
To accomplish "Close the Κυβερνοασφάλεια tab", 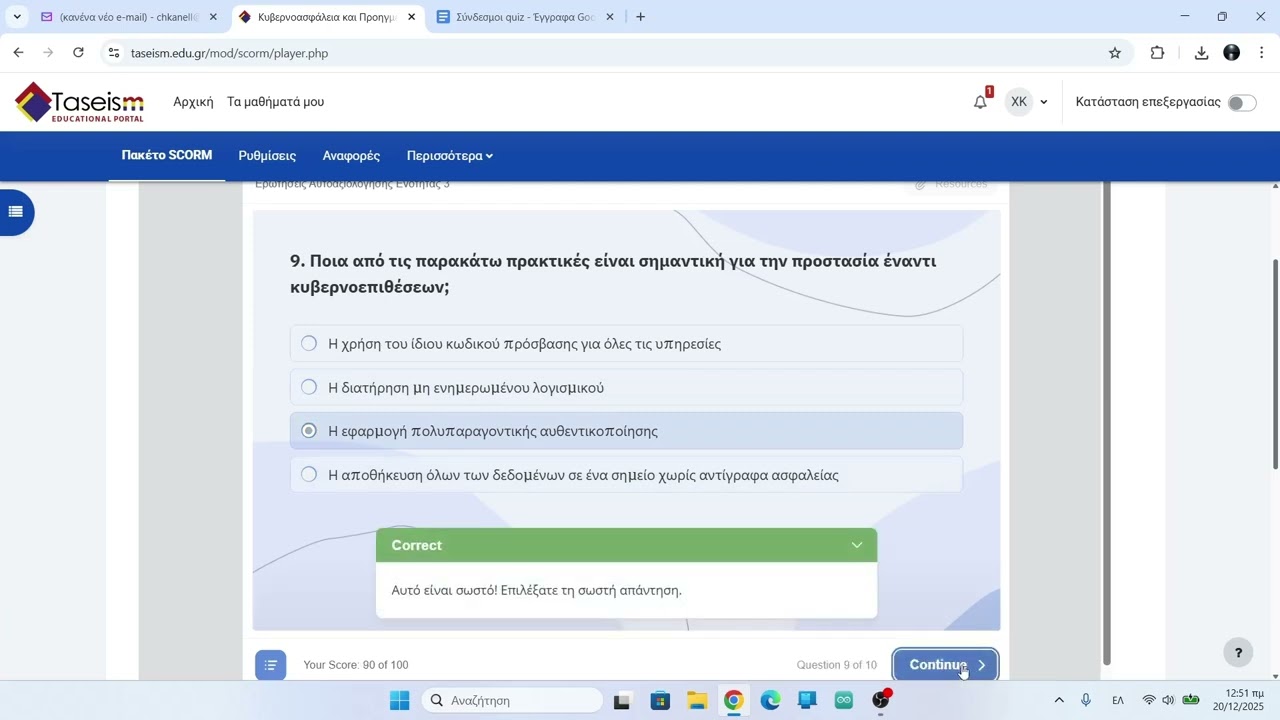I will 411,17.
